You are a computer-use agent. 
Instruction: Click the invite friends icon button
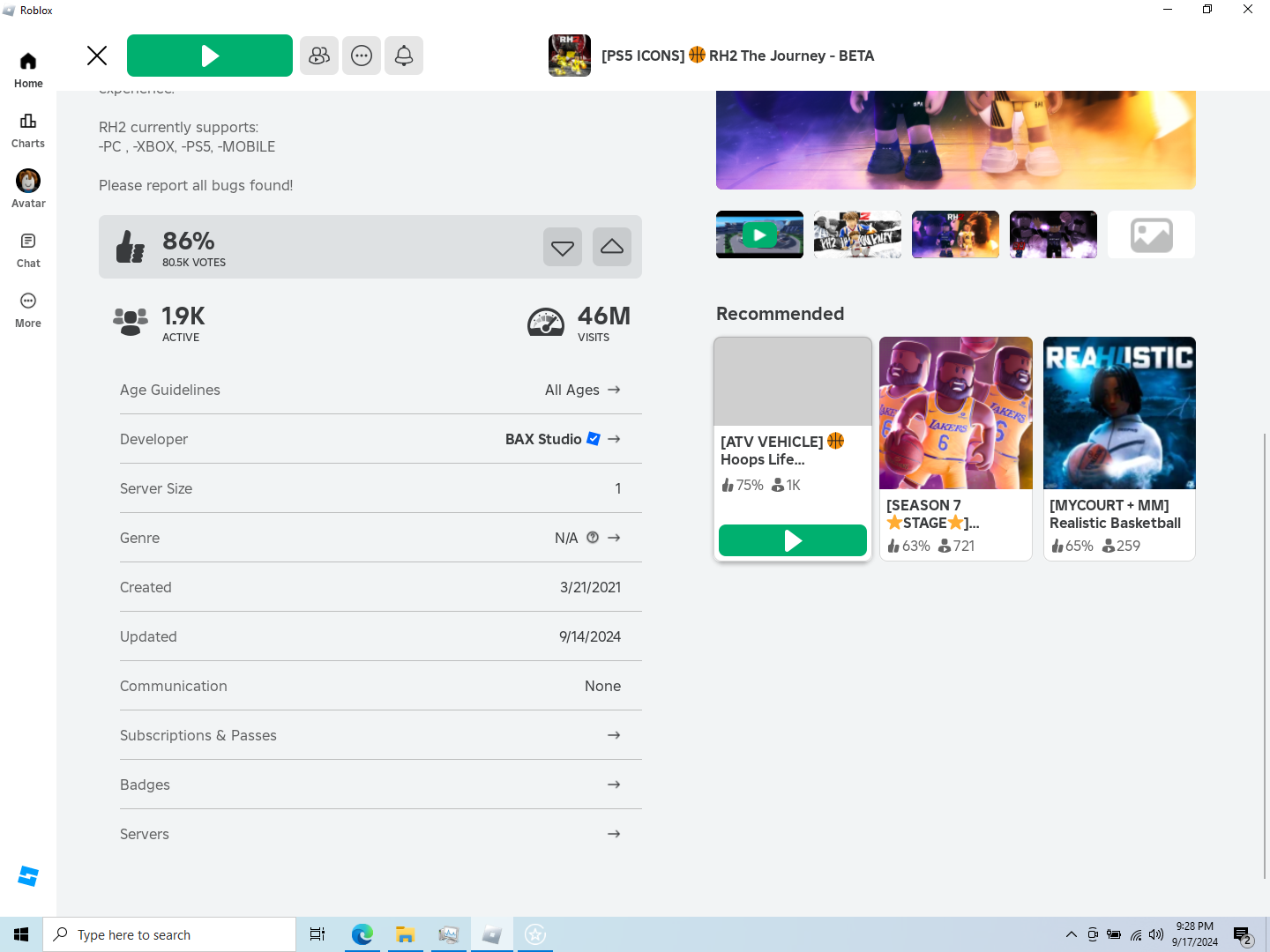point(319,56)
